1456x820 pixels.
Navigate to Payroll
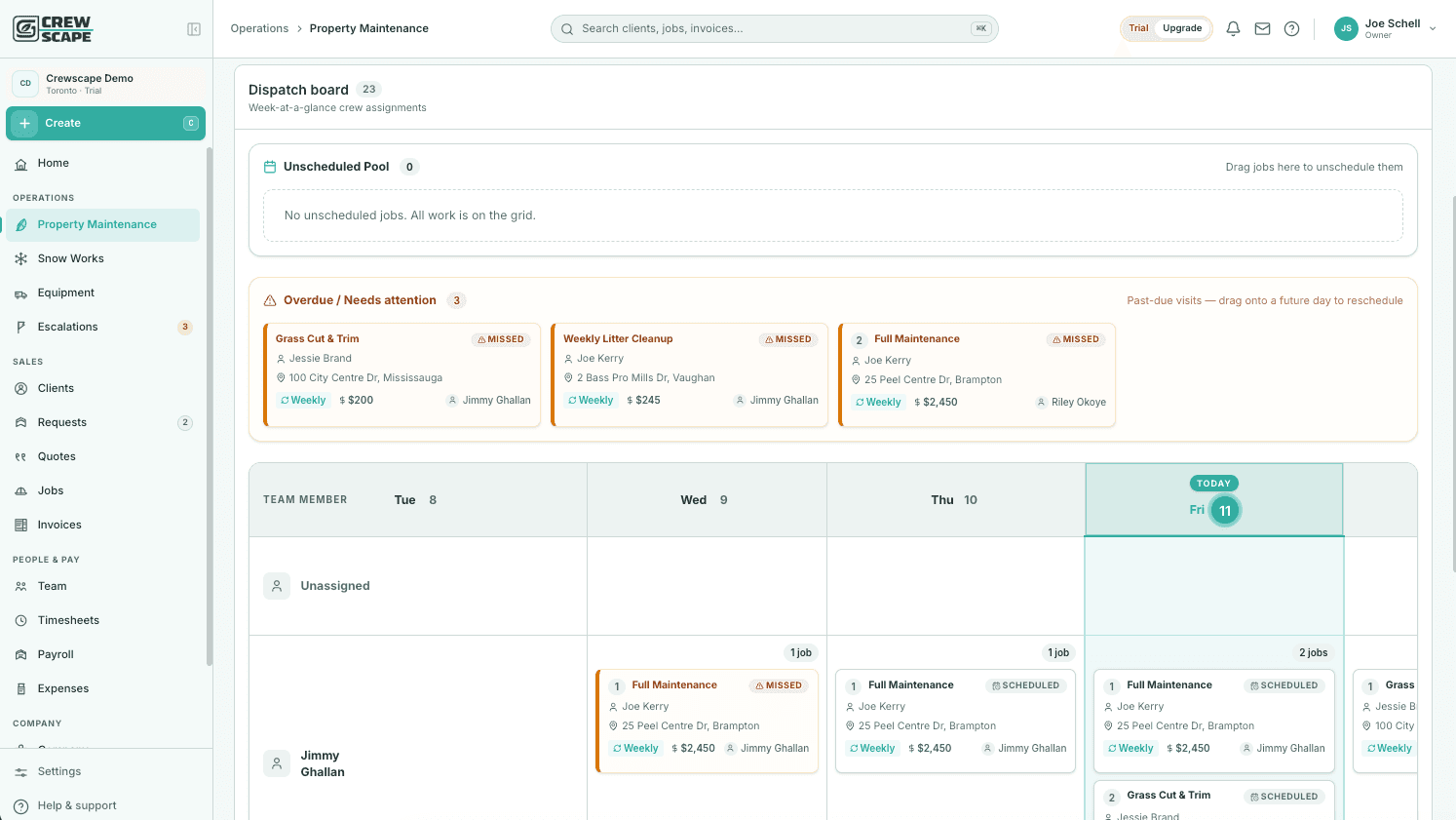pyautogui.click(x=103, y=655)
